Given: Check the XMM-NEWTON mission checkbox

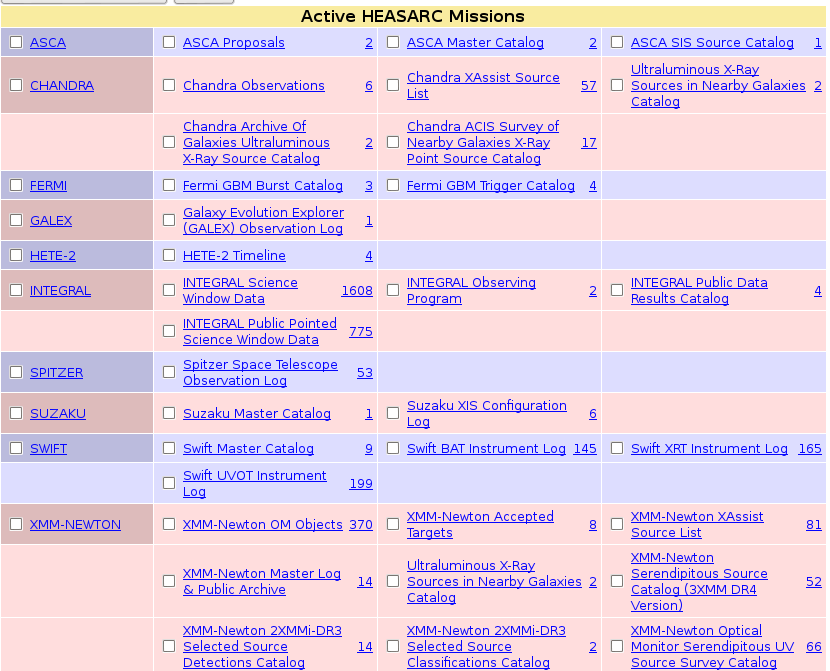Looking at the screenshot, I should [x=16, y=524].
